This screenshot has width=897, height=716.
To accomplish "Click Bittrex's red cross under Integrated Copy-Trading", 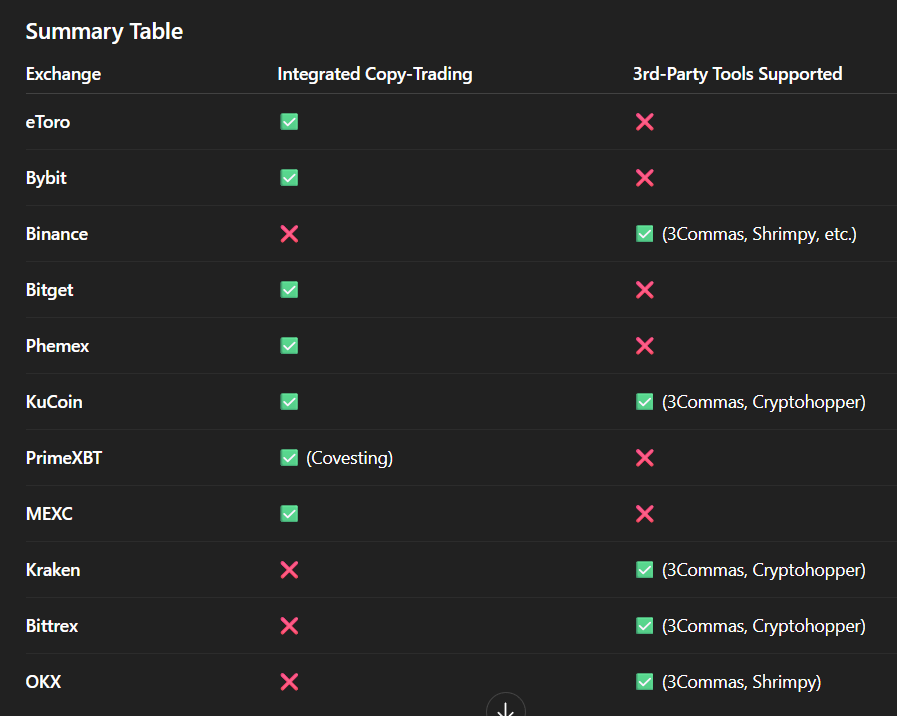I will click(289, 626).
